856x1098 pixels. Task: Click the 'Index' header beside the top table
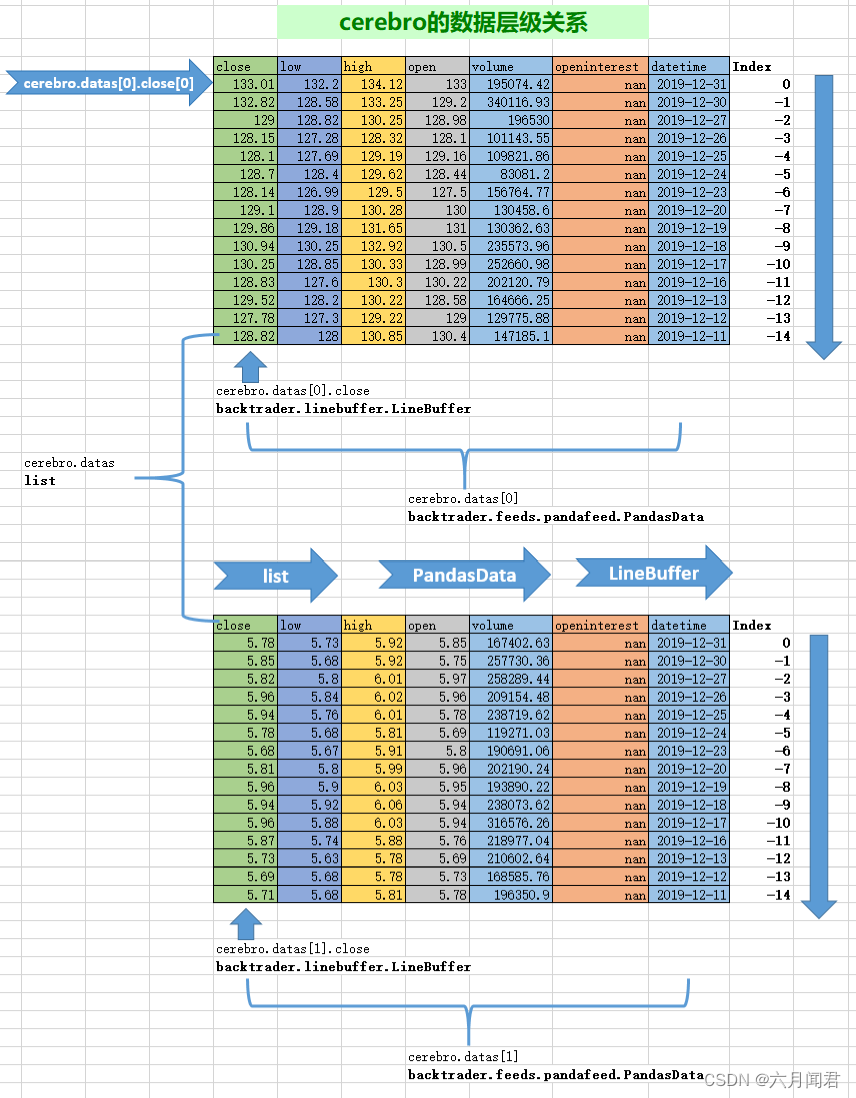[x=752, y=67]
